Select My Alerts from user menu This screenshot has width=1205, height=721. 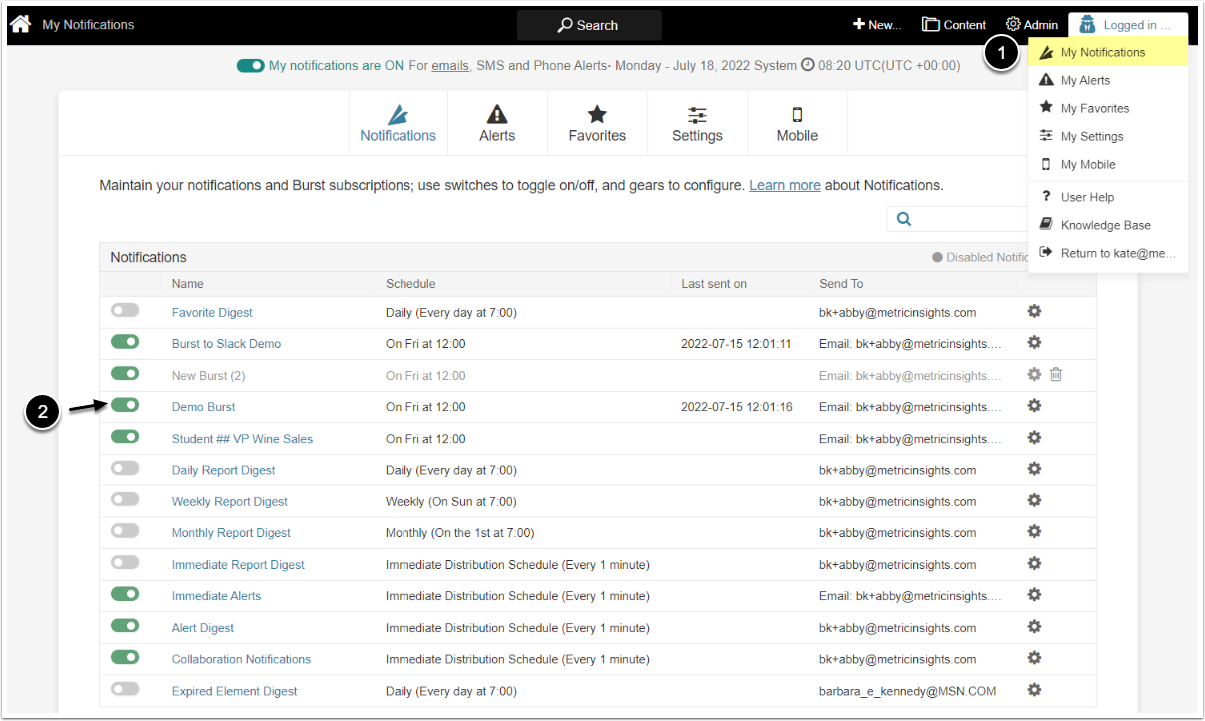click(x=1085, y=80)
